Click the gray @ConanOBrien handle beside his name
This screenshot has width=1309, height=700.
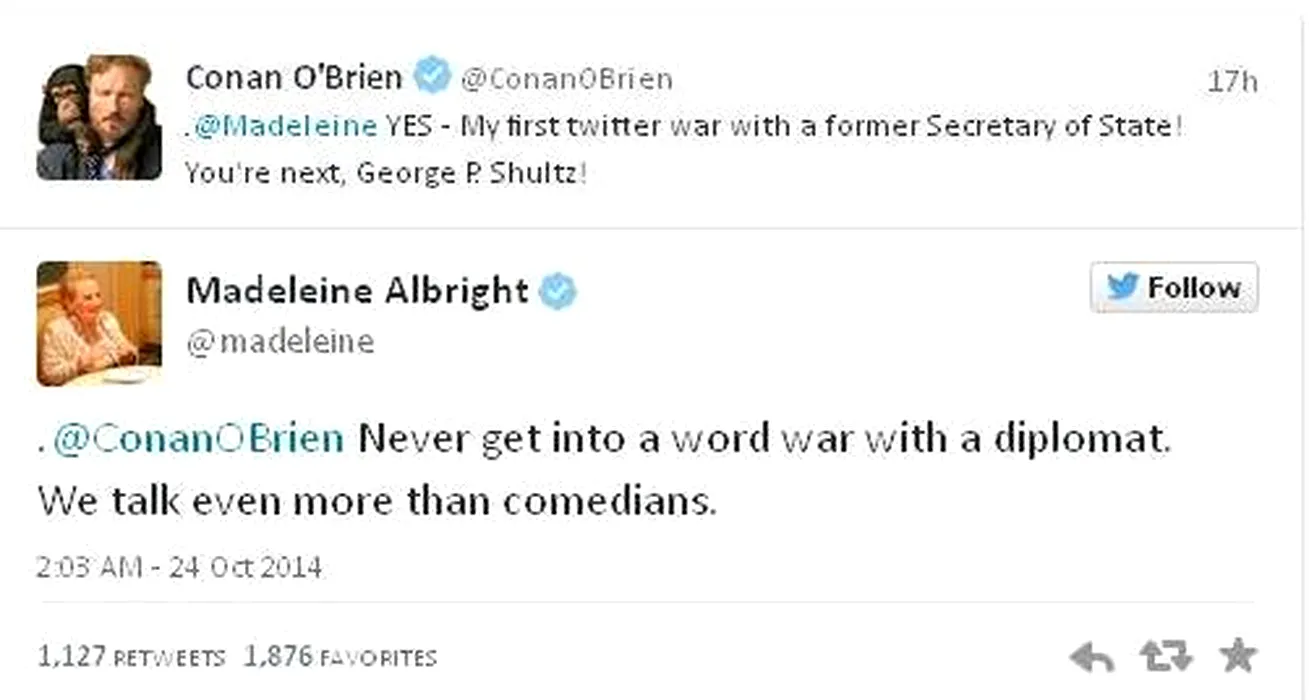coord(566,79)
